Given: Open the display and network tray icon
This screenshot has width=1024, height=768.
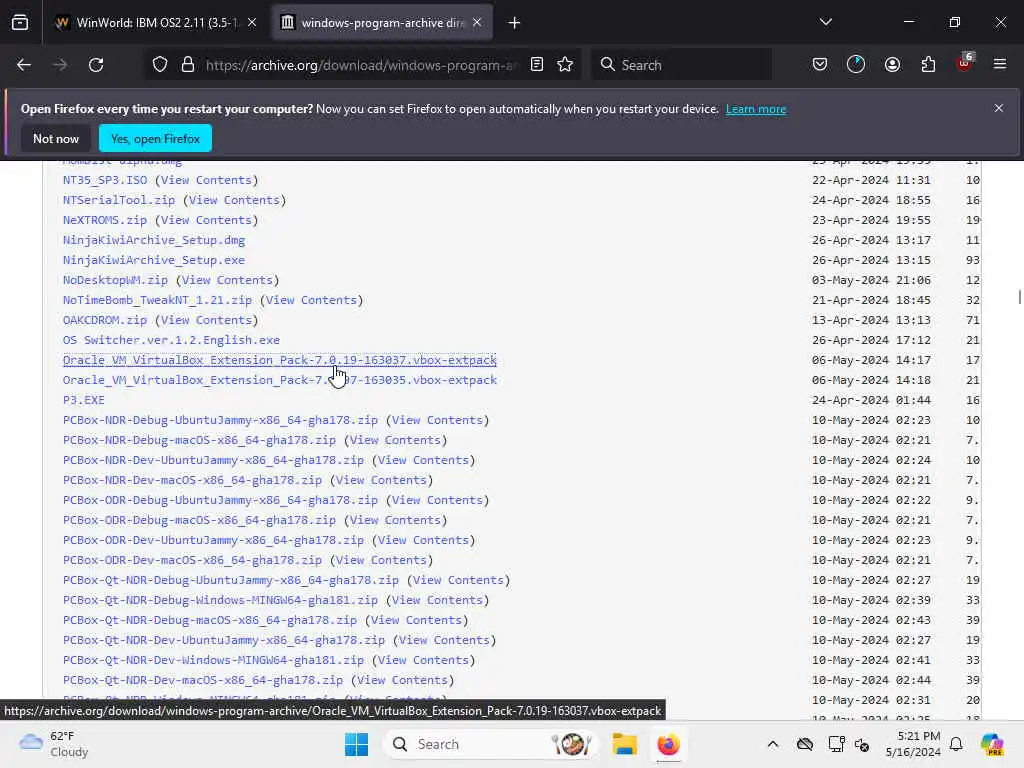Looking at the screenshot, I should coord(837,744).
